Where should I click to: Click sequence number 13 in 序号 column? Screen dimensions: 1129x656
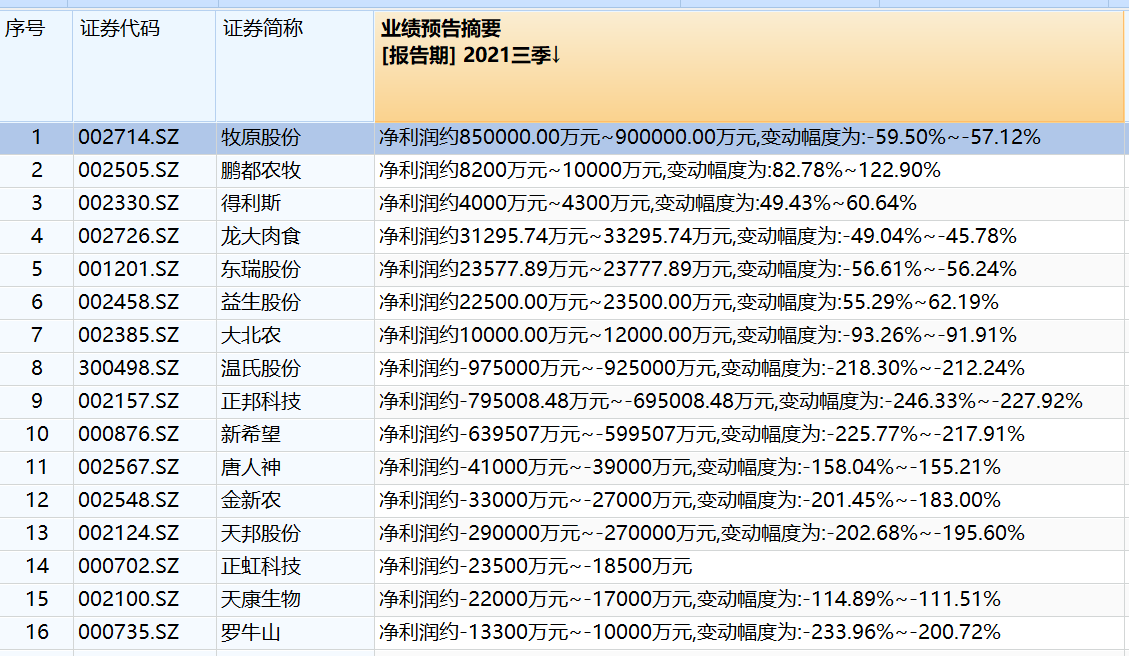pos(37,533)
